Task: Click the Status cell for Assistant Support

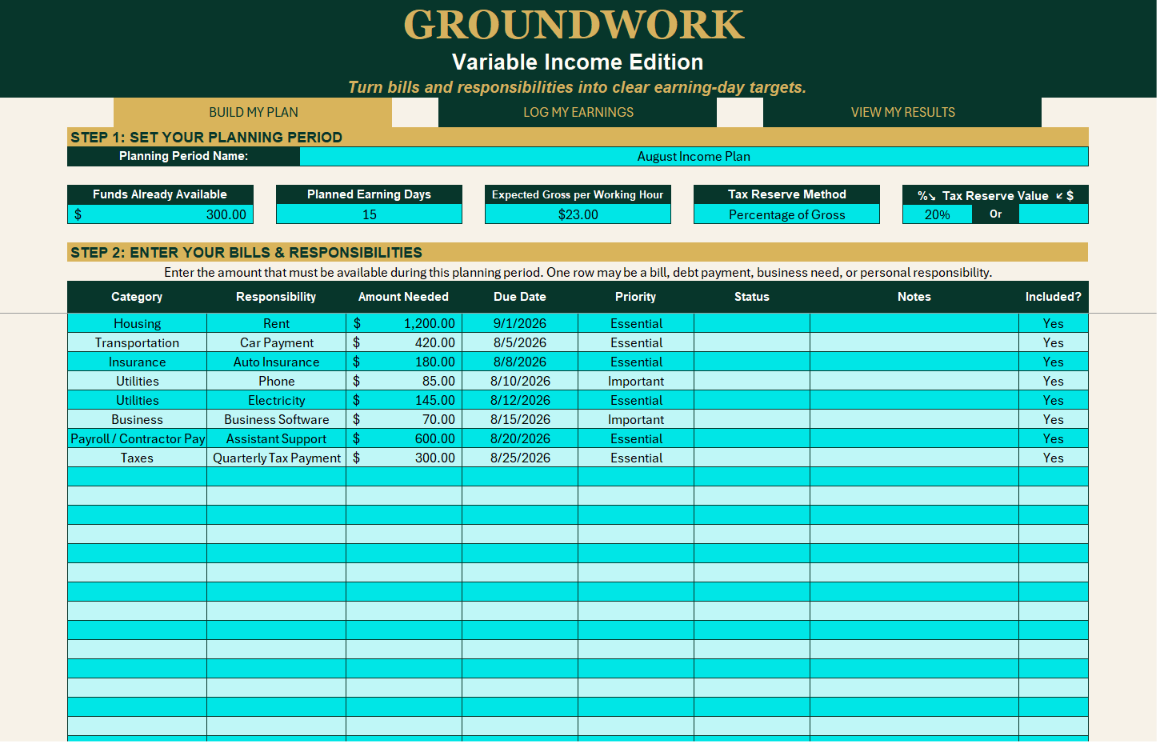Action: 752,438
